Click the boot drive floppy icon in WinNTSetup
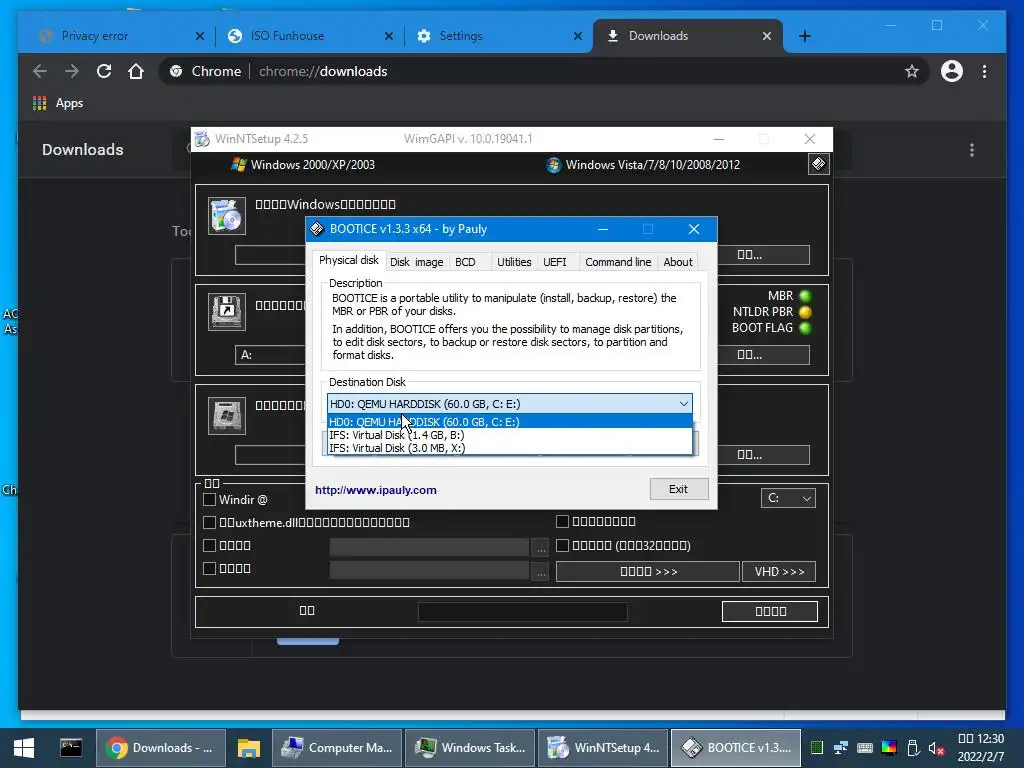This screenshot has width=1024, height=768. tap(227, 312)
